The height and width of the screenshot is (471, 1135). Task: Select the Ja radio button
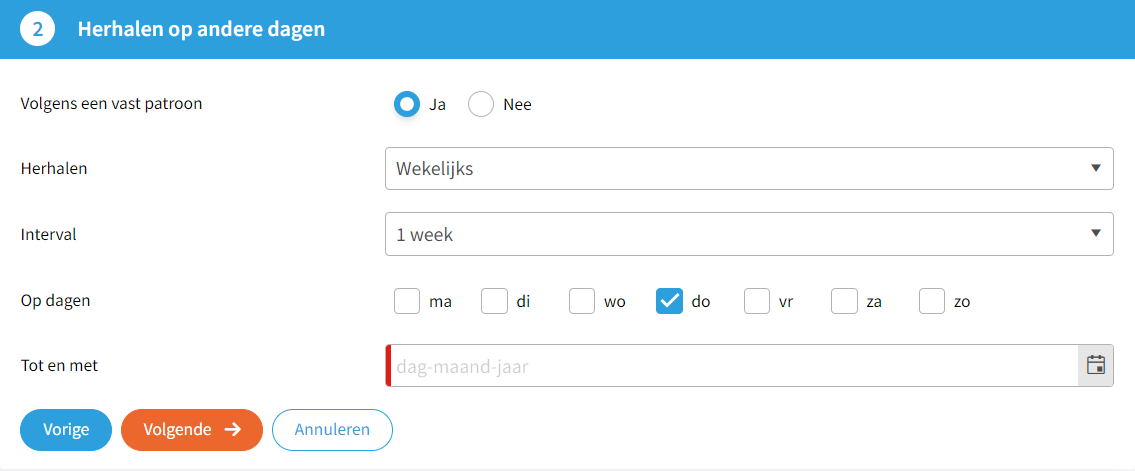[x=406, y=104]
